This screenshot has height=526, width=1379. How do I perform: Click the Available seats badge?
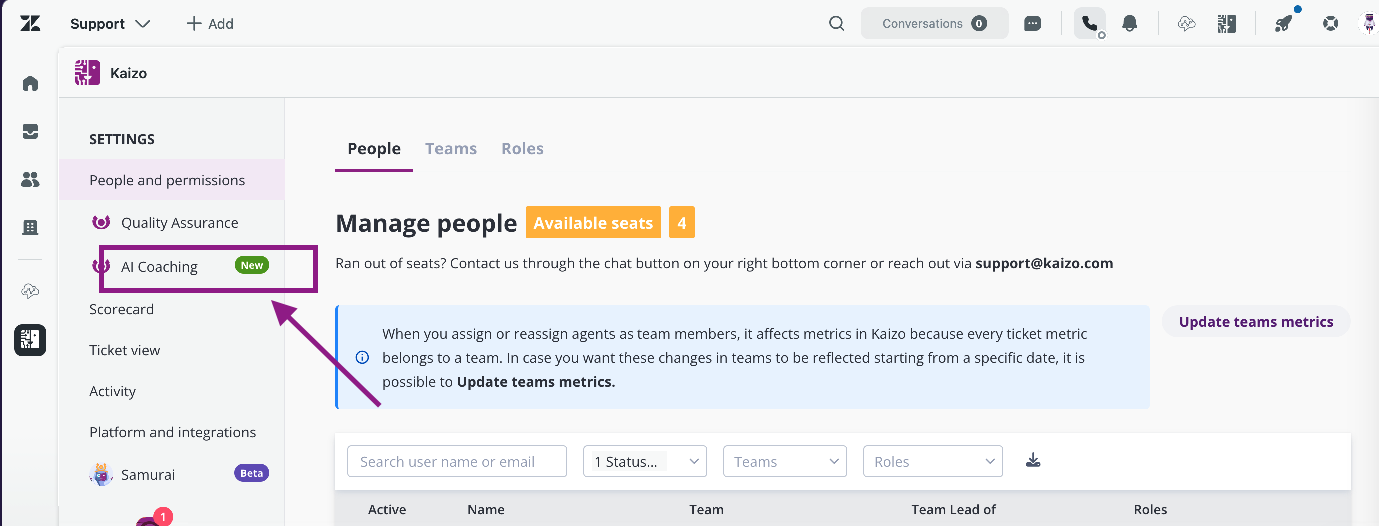pyautogui.click(x=593, y=223)
